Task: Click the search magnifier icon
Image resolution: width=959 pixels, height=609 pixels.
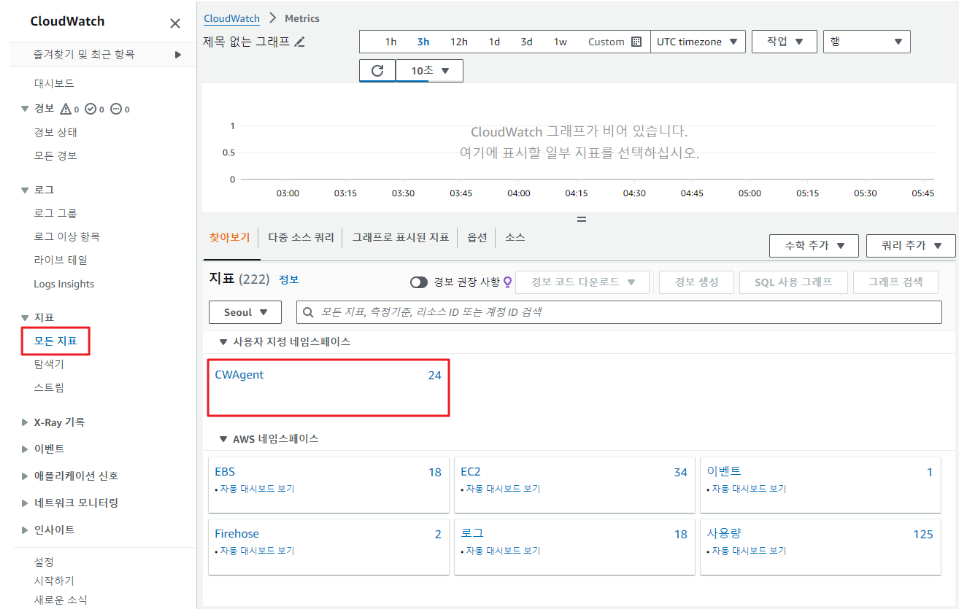Action: click(308, 312)
